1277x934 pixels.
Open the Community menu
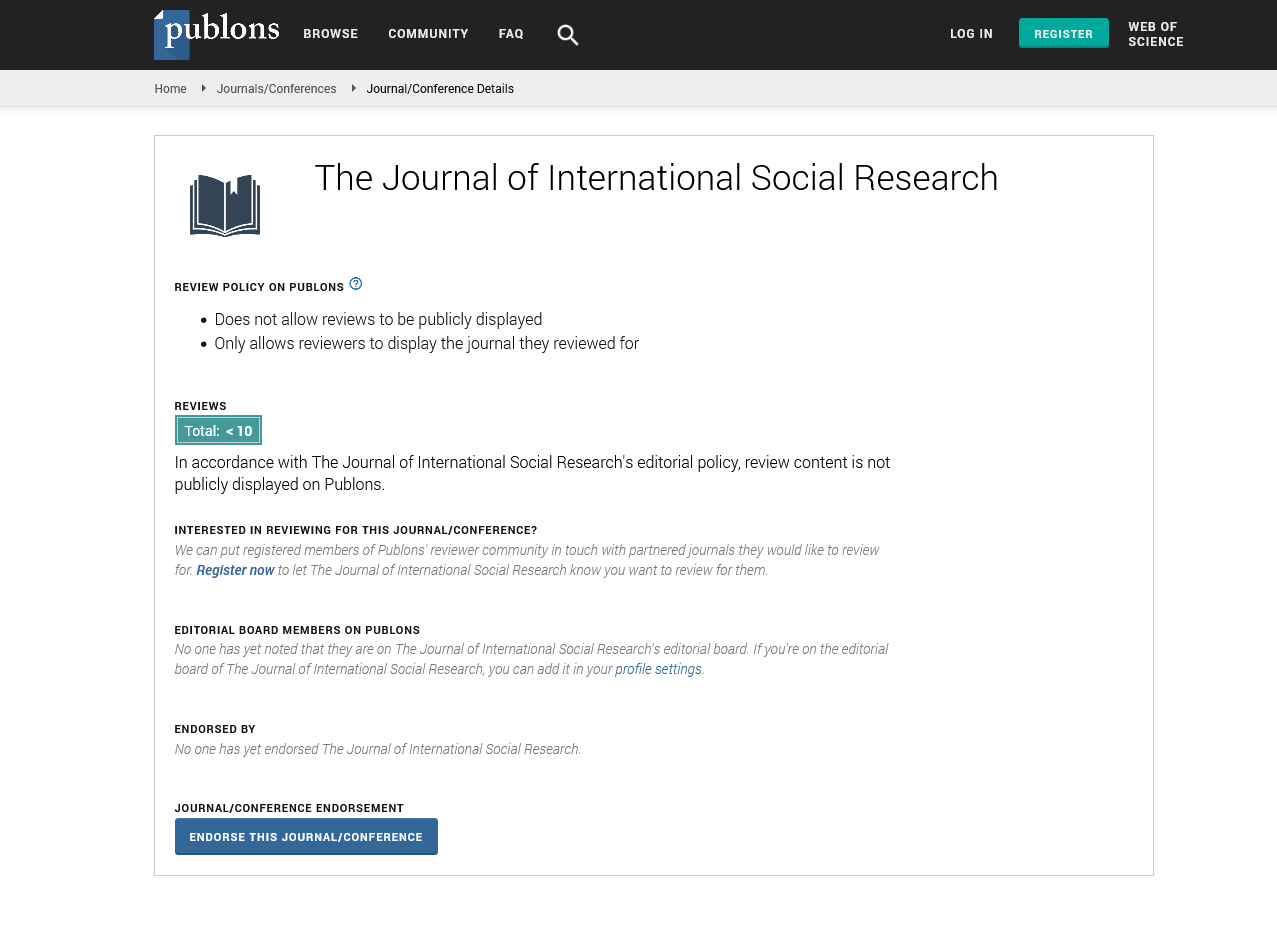[428, 34]
